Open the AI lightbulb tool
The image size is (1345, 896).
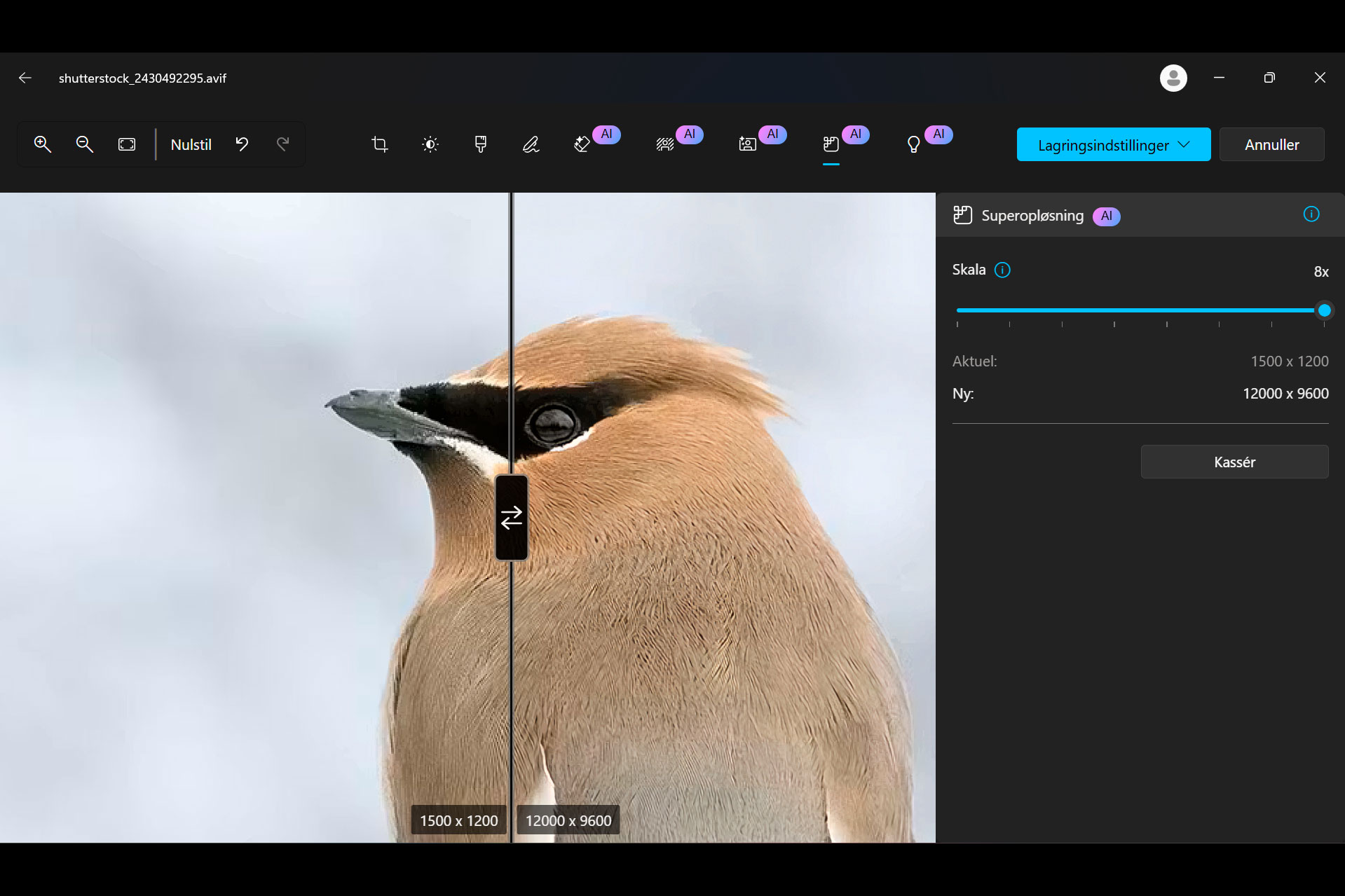[914, 144]
